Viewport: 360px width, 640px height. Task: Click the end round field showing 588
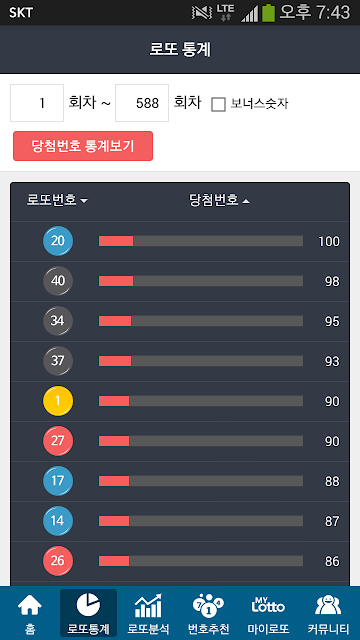(142, 103)
